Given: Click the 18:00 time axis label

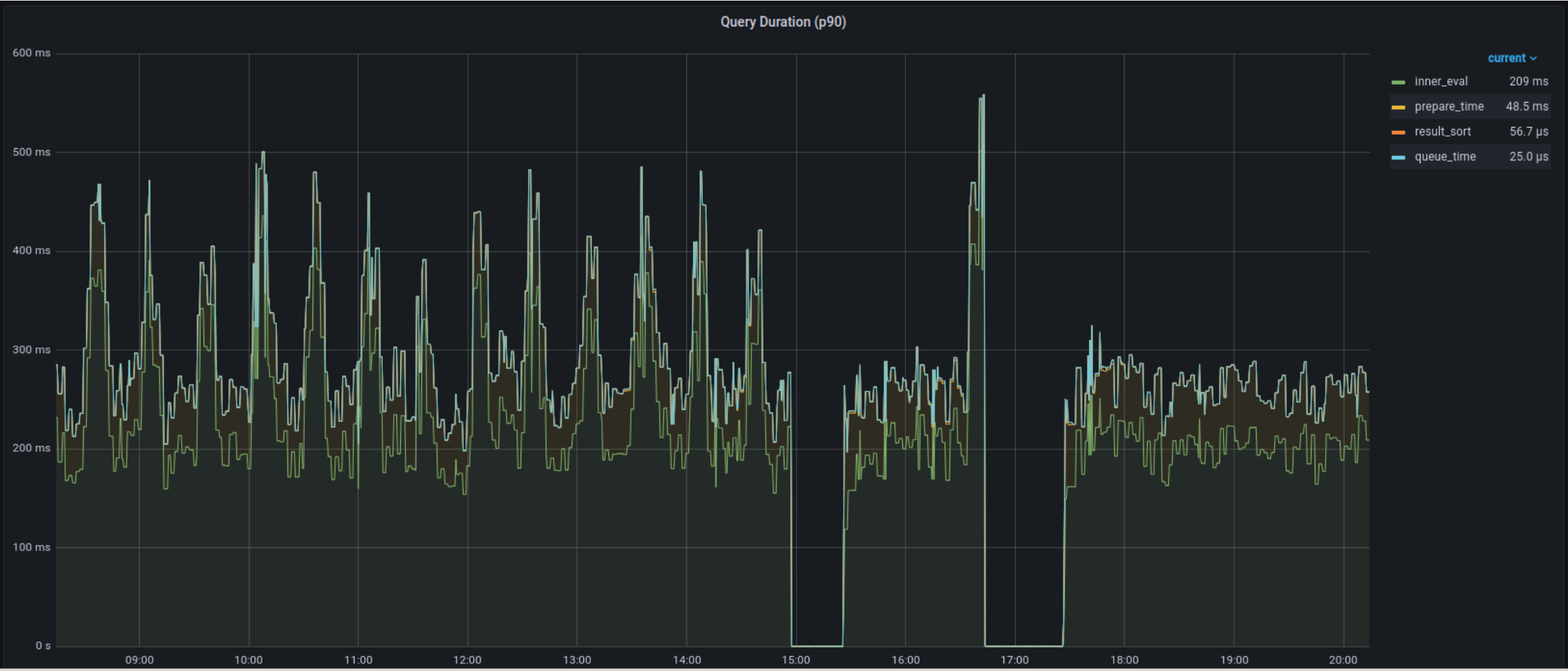Looking at the screenshot, I should pyautogui.click(x=1124, y=660).
